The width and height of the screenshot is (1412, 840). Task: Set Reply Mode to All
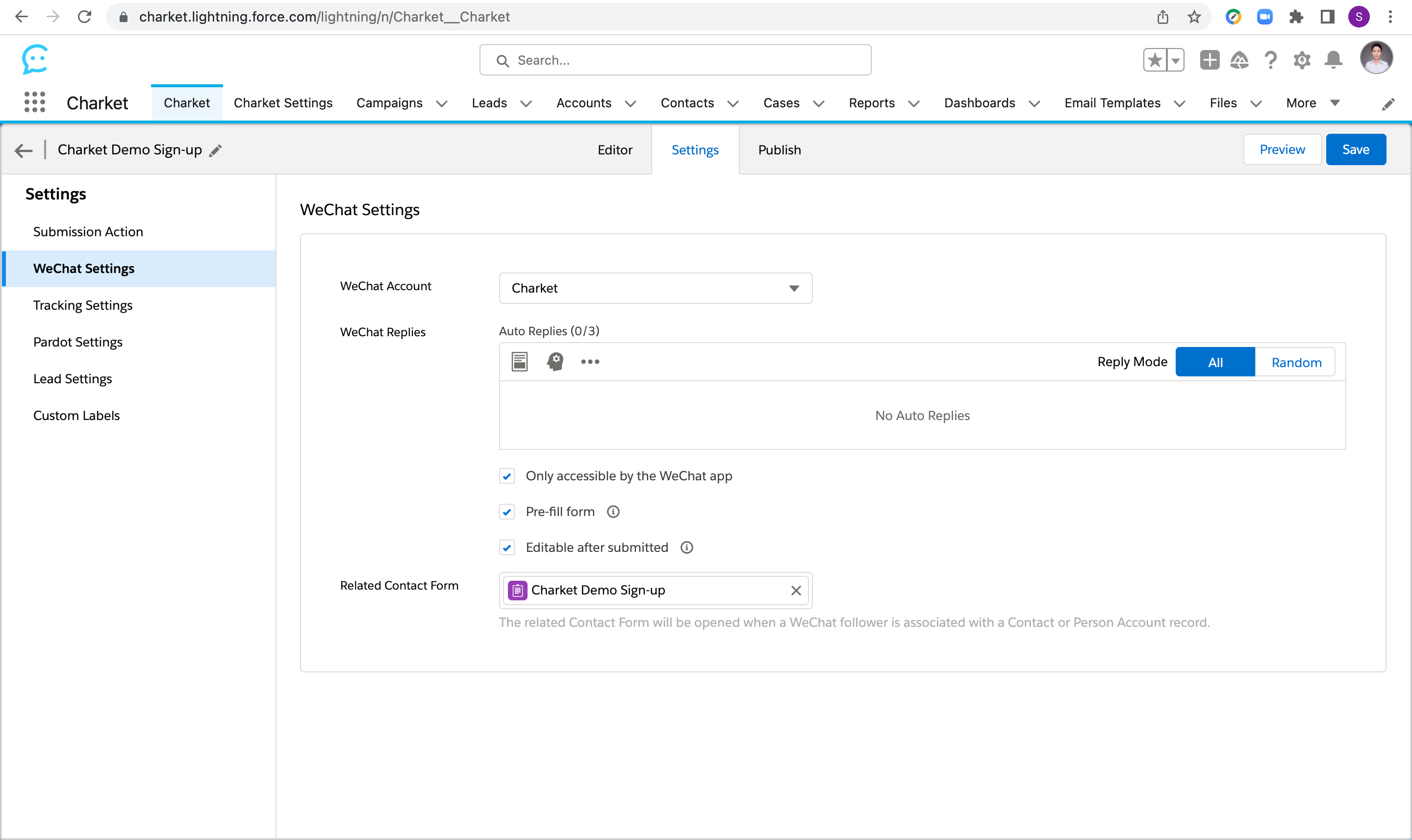[1215, 362]
